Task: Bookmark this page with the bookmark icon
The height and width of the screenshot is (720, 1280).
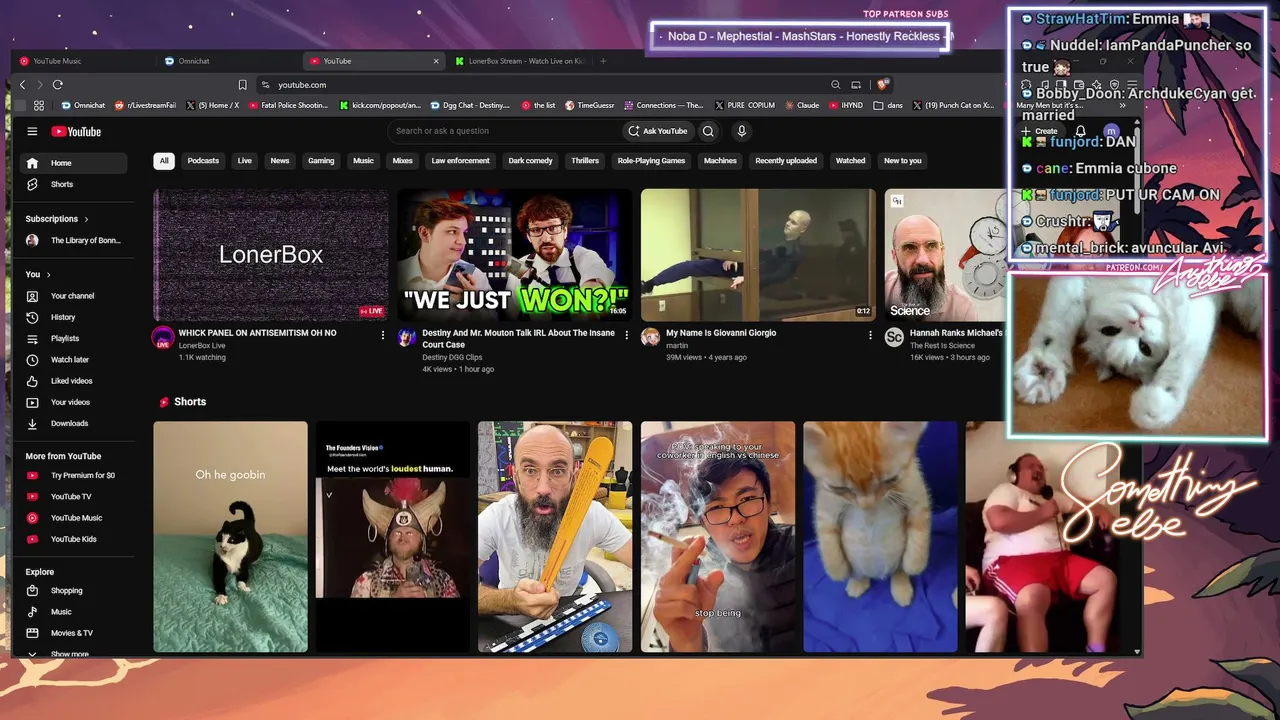Action: 242,85
